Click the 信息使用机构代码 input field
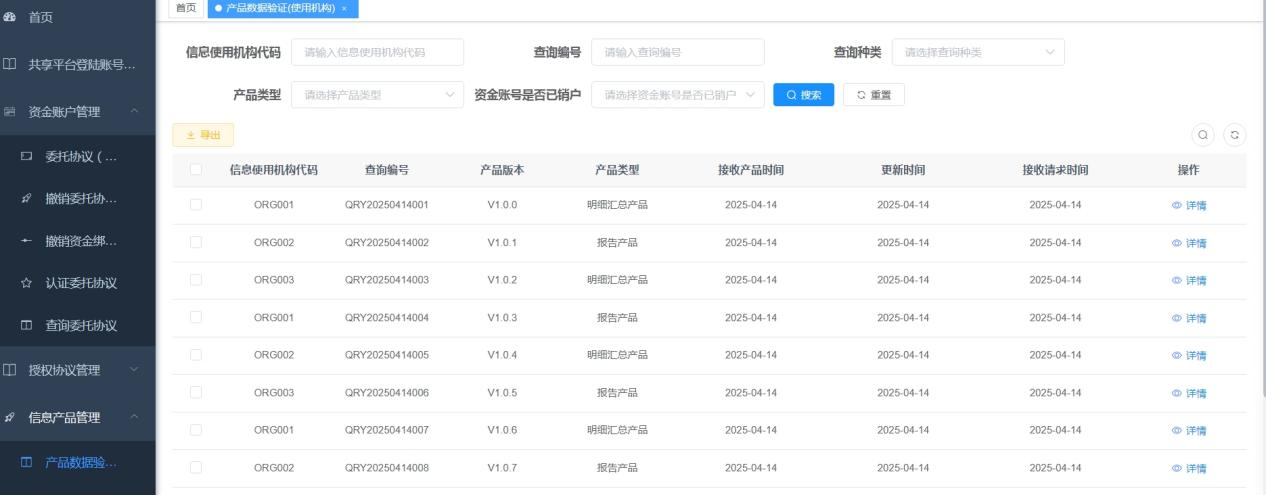The height and width of the screenshot is (495, 1266). [x=377, y=52]
